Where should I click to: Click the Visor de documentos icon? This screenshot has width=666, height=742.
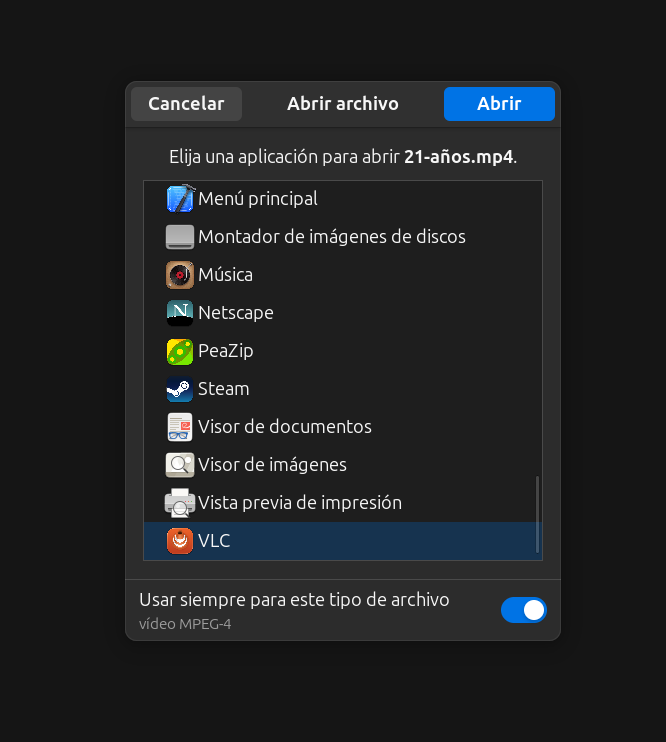point(180,427)
